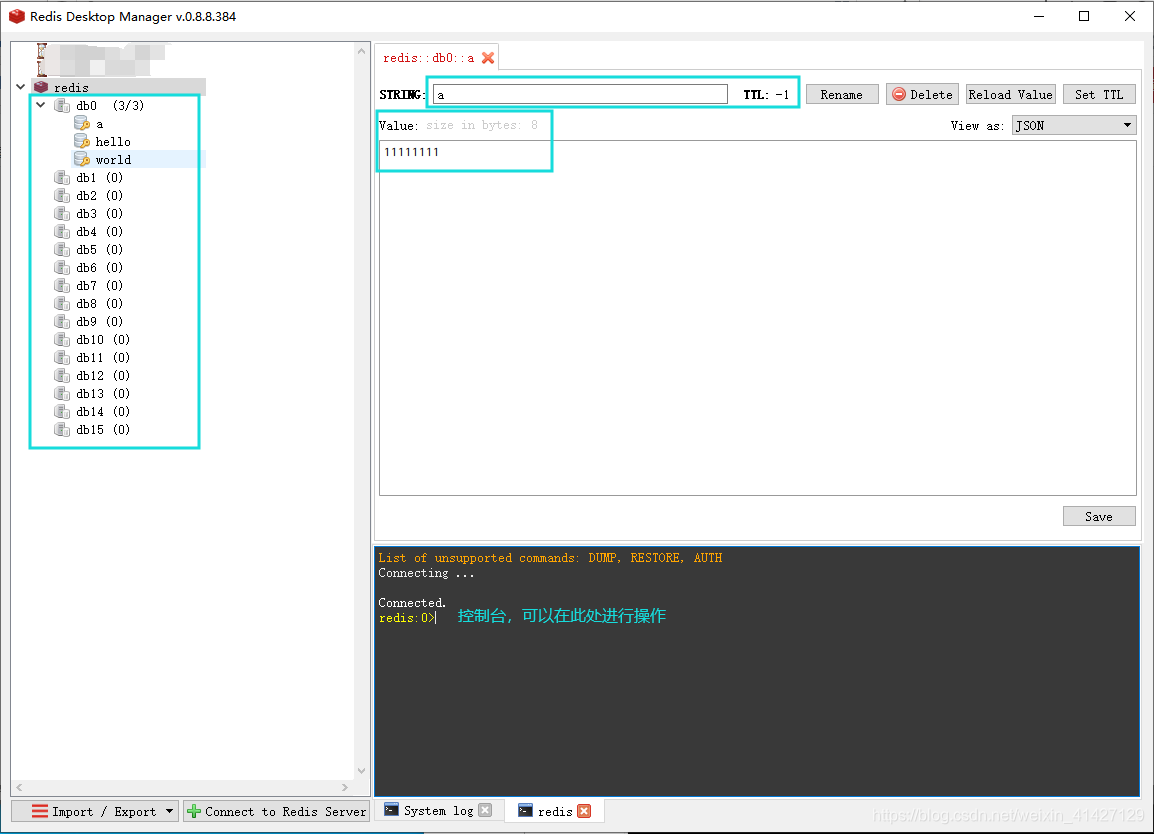Click the db13 database icon
Screen dimensions: 1154x834
pos(63,394)
